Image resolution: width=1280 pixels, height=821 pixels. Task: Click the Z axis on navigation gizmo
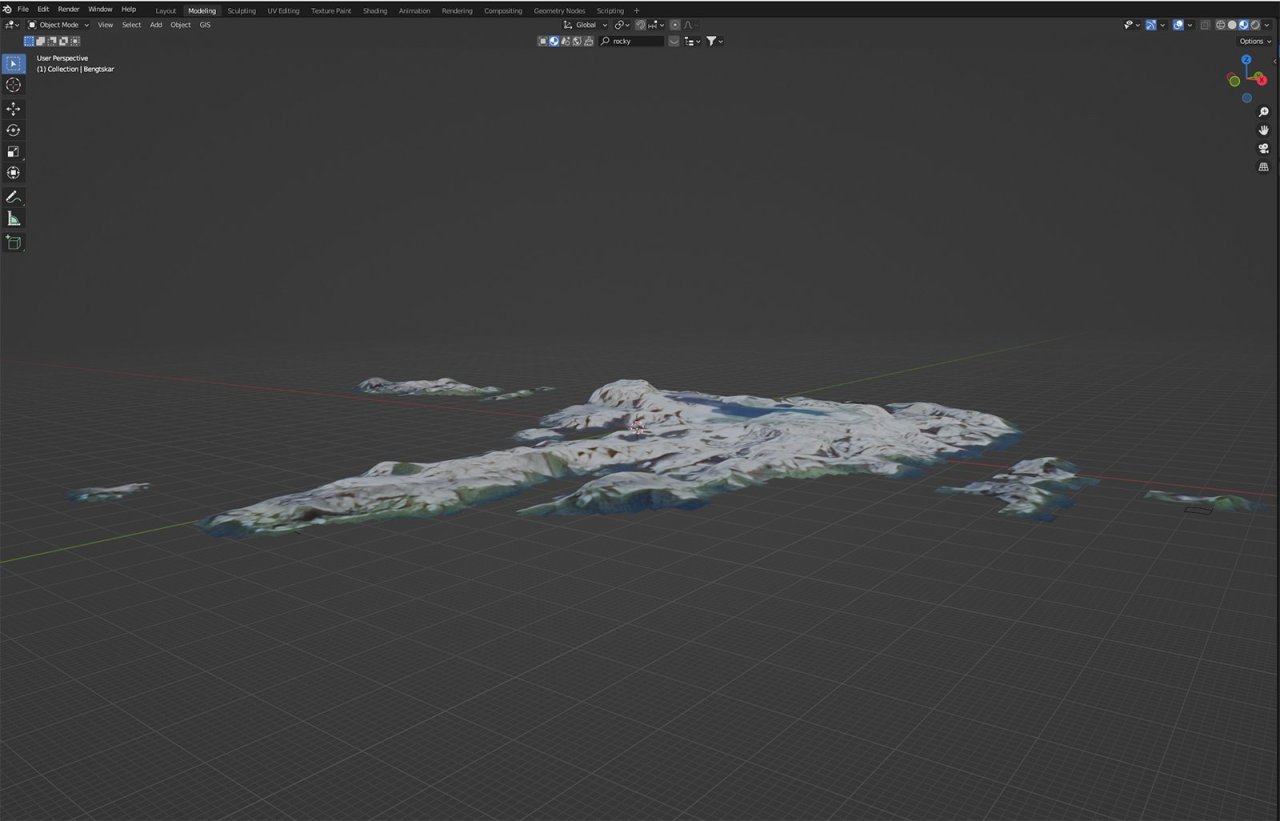click(x=1246, y=60)
